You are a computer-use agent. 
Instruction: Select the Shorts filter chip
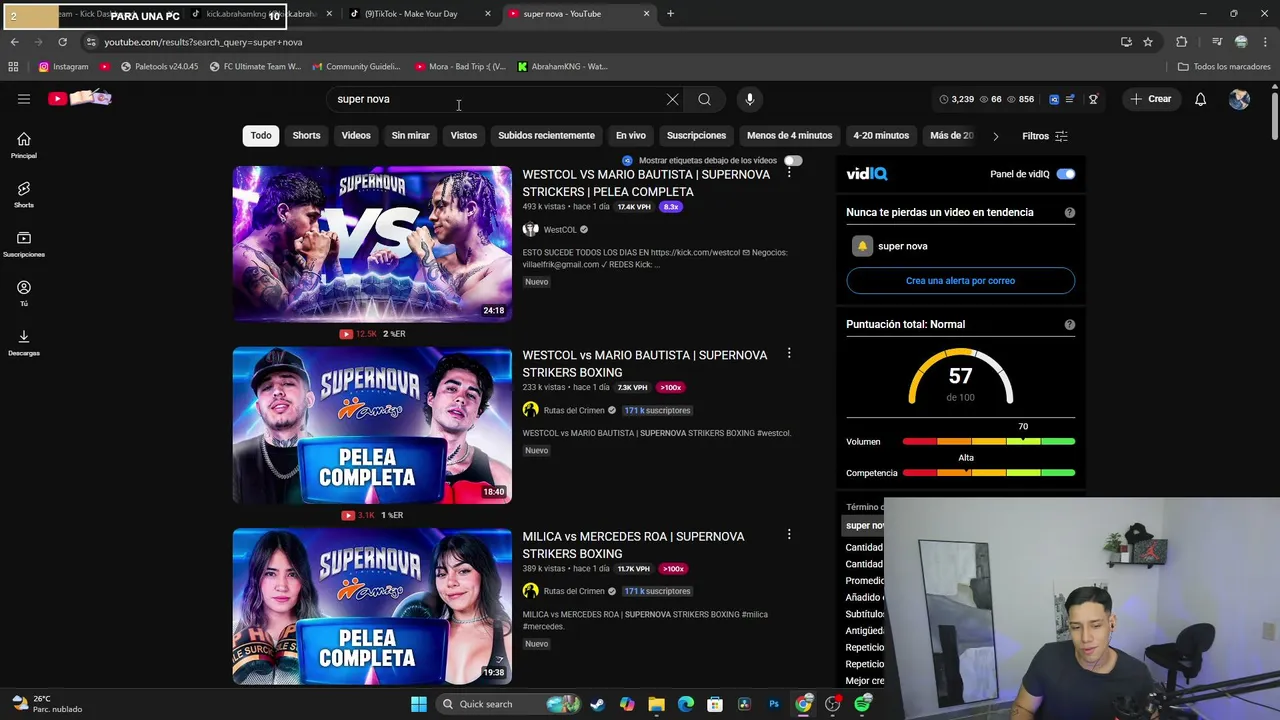coord(306,135)
